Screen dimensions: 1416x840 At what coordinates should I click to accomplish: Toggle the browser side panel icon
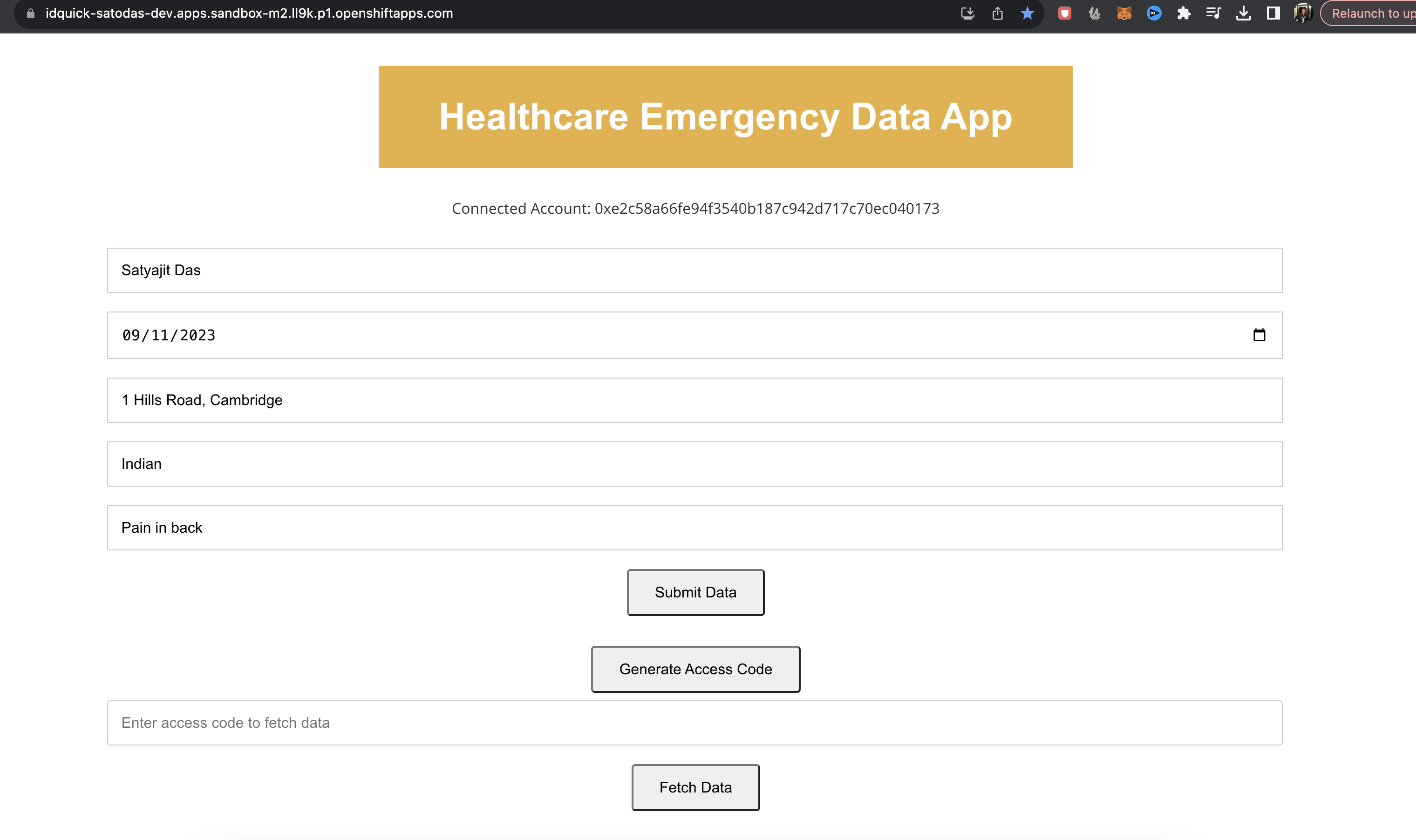click(1273, 13)
